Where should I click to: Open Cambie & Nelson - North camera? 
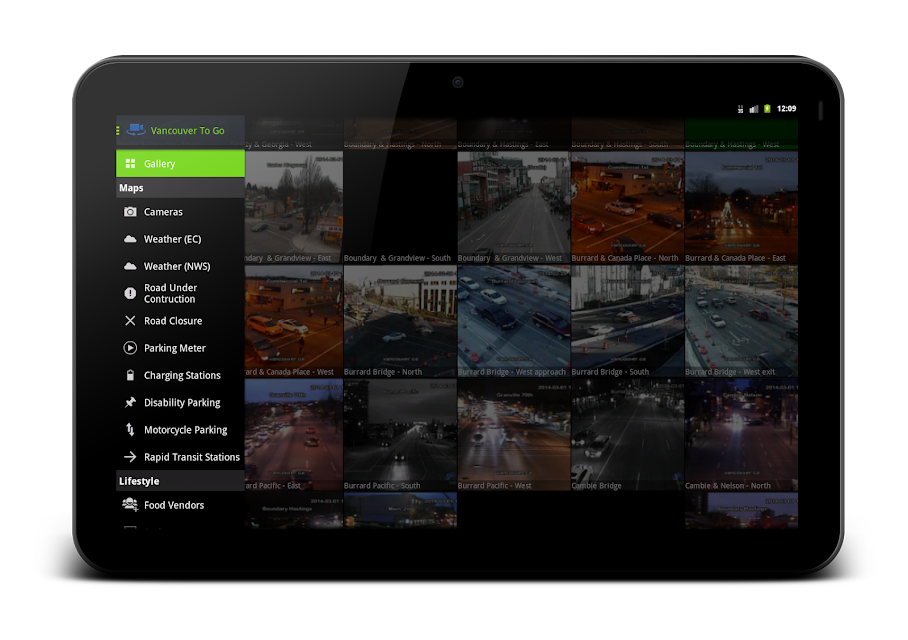tap(741, 435)
